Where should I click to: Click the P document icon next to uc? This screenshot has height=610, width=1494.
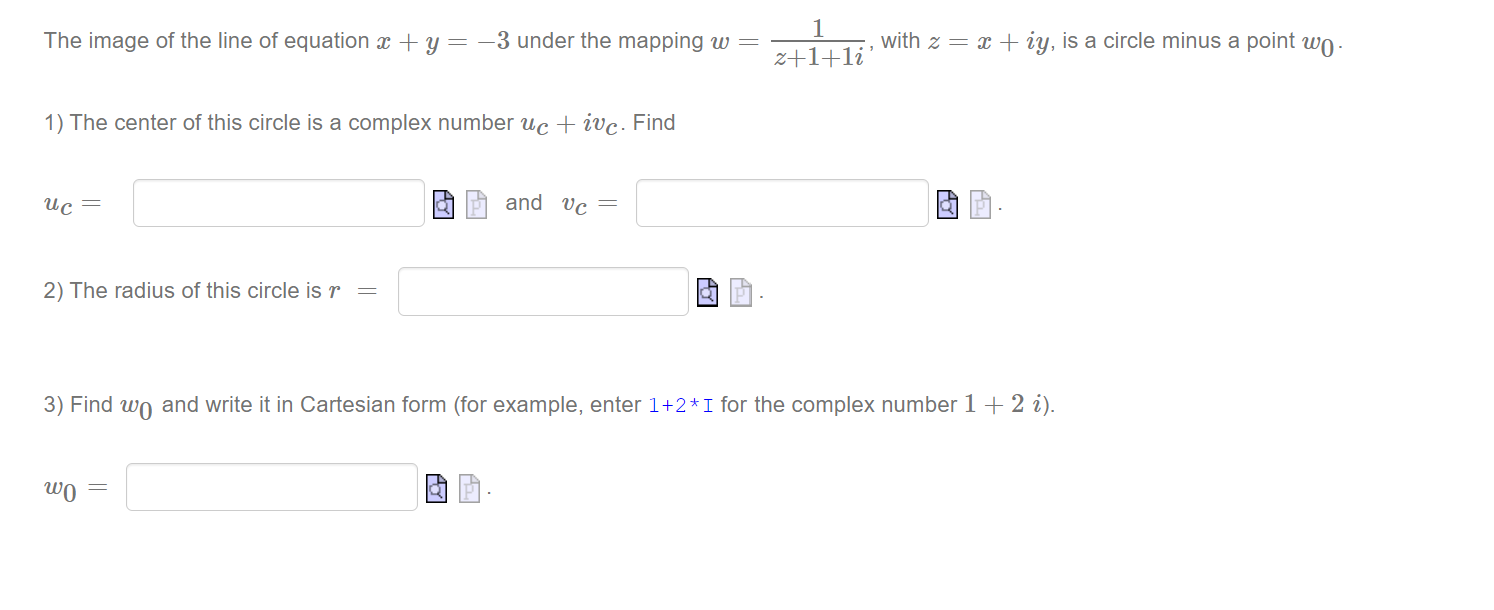(475, 205)
